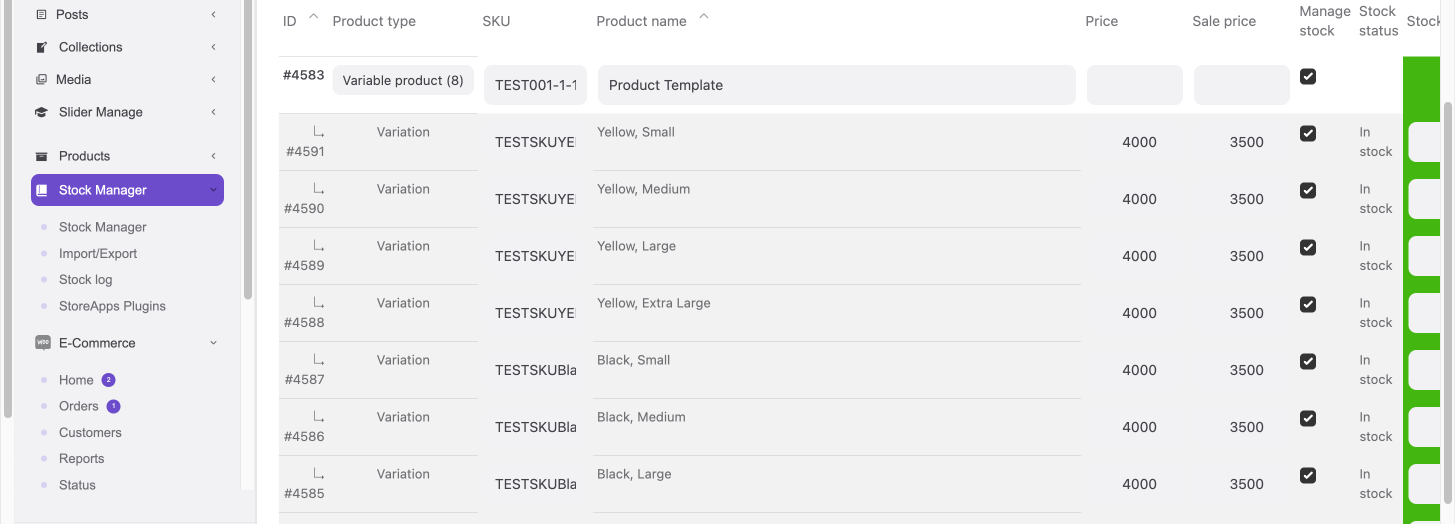Click the E-Commerce Woo icon
The width and height of the screenshot is (1455, 524).
point(43,343)
